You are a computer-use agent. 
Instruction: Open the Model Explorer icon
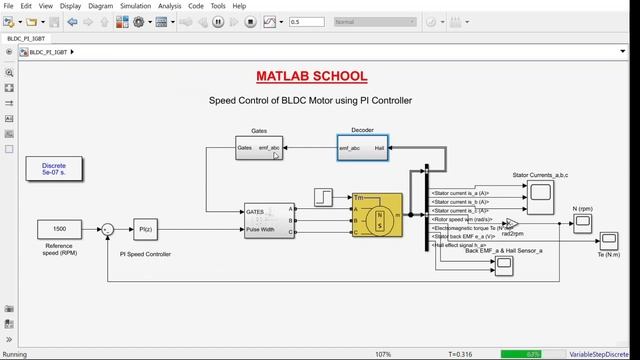[x=162, y=22]
